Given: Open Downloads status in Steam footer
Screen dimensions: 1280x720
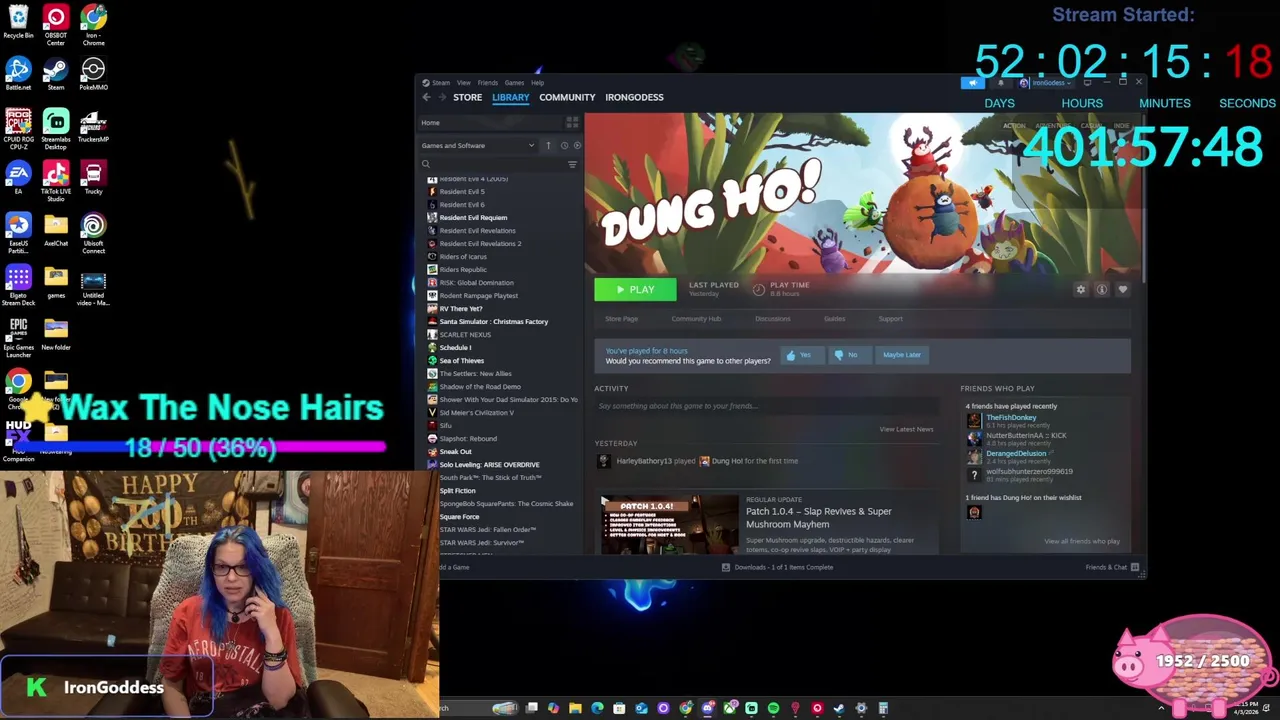Looking at the screenshot, I should [x=777, y=567].
